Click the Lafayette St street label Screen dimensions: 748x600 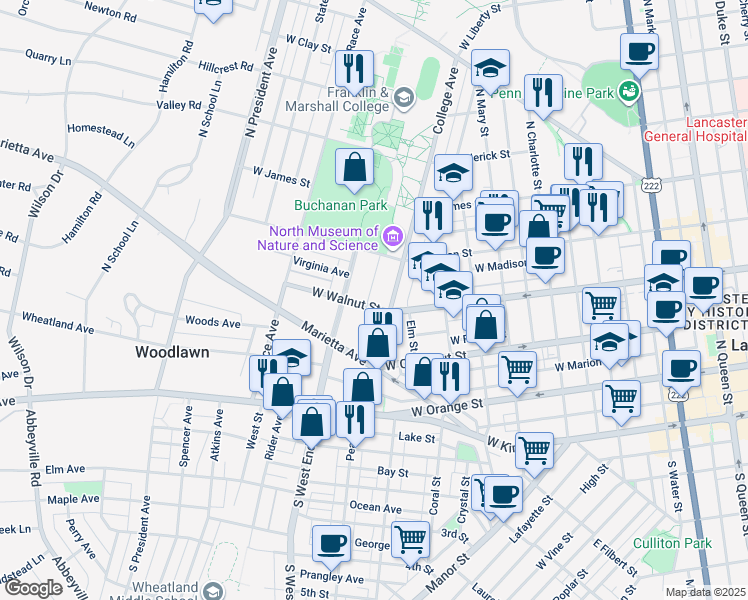(x=530, y=519)
